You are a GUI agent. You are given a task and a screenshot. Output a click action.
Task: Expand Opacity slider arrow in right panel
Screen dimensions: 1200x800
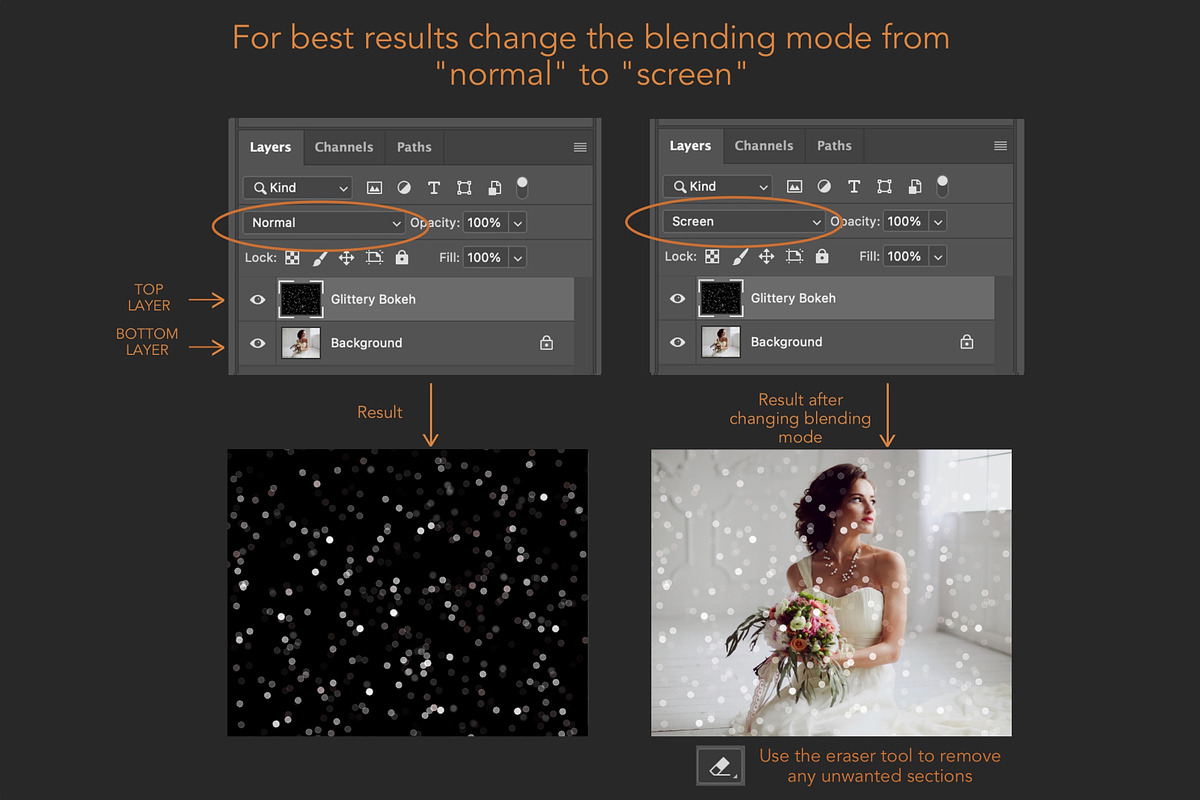coord(937,222)
